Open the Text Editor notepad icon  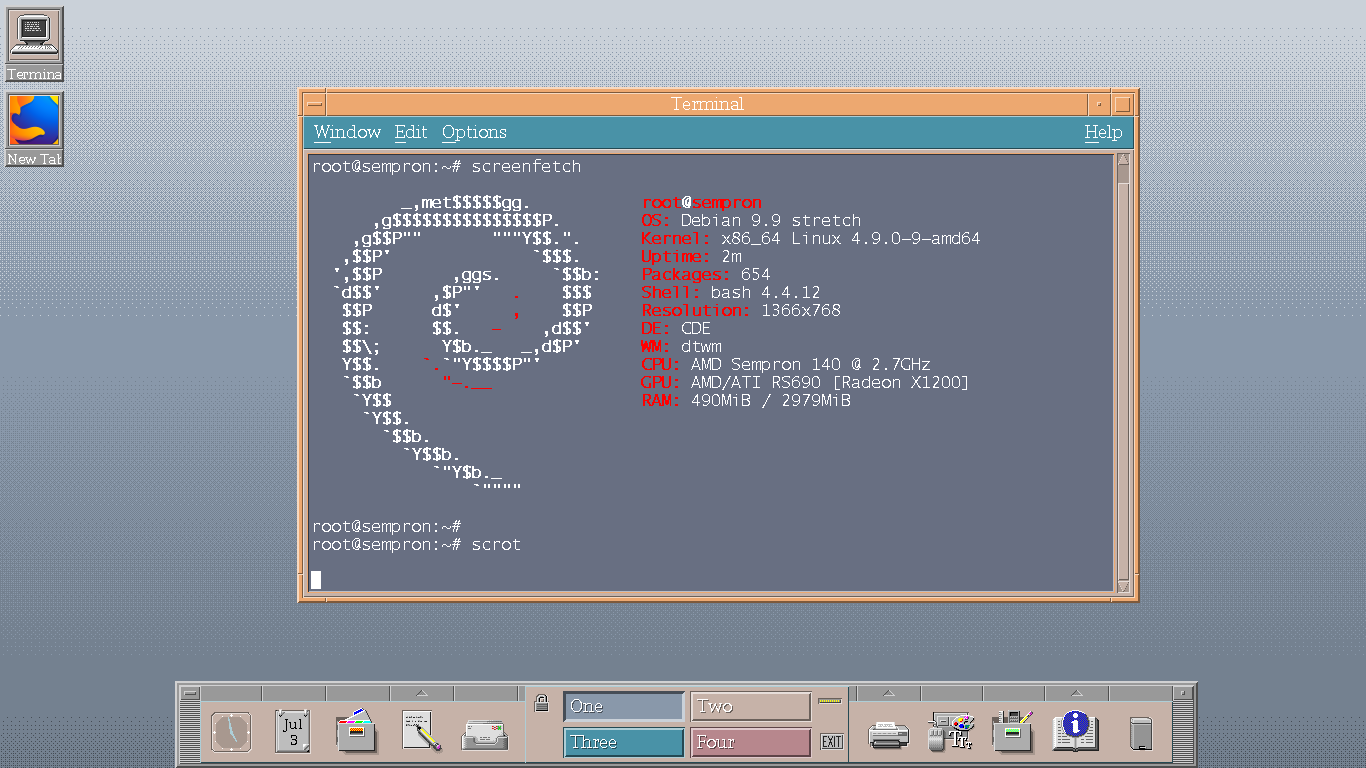point(421,732)
